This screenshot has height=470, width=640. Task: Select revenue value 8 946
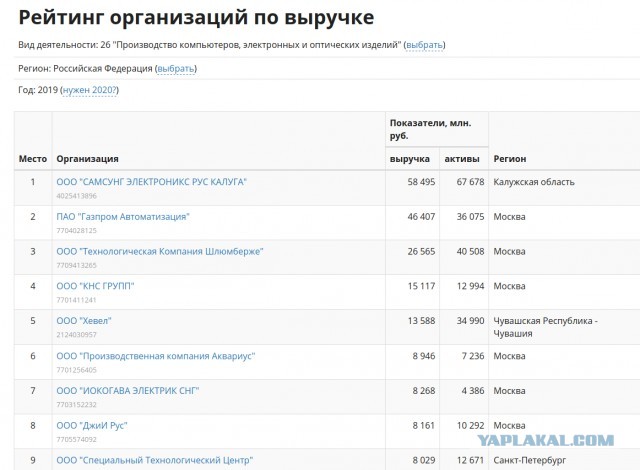click(x=424, y=356)
